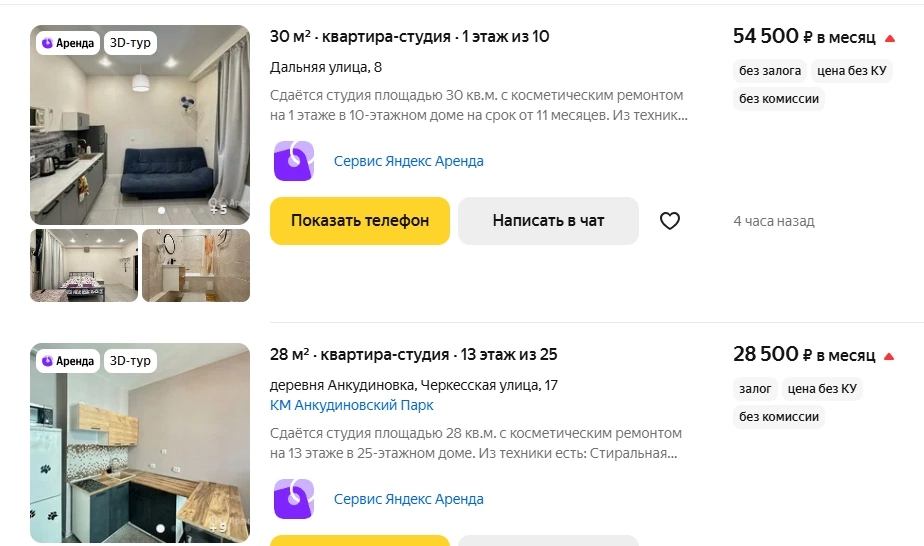Screen dimensions: 924x546
Task: View the kitchen photo of second listing
Action: [x=140, y=443]
